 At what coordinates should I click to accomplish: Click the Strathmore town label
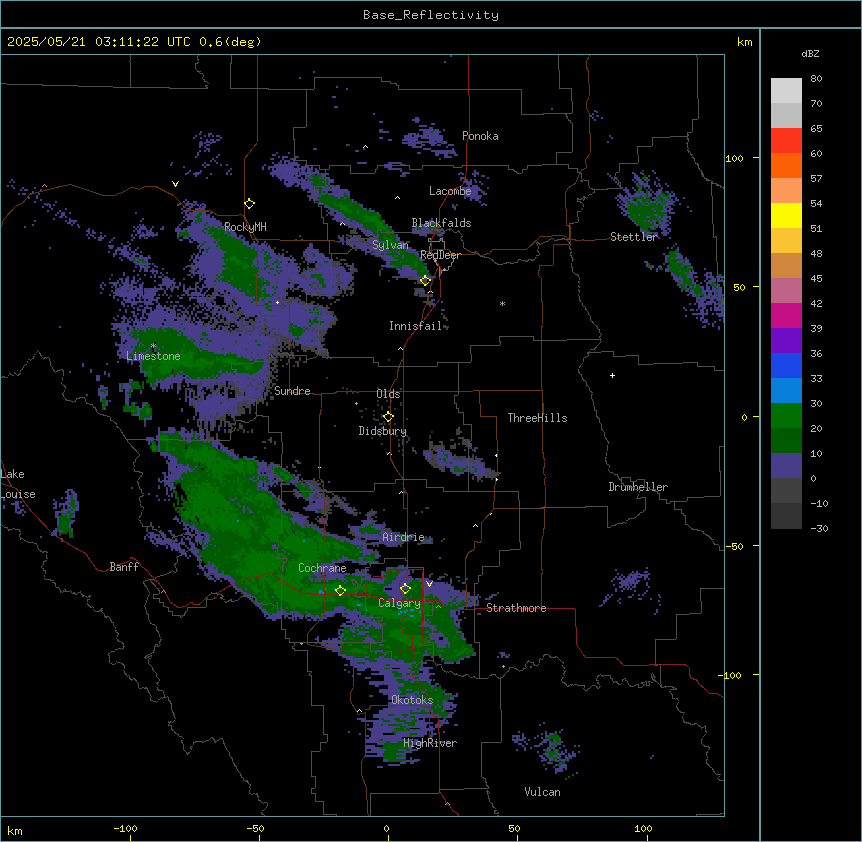(516, 608)
